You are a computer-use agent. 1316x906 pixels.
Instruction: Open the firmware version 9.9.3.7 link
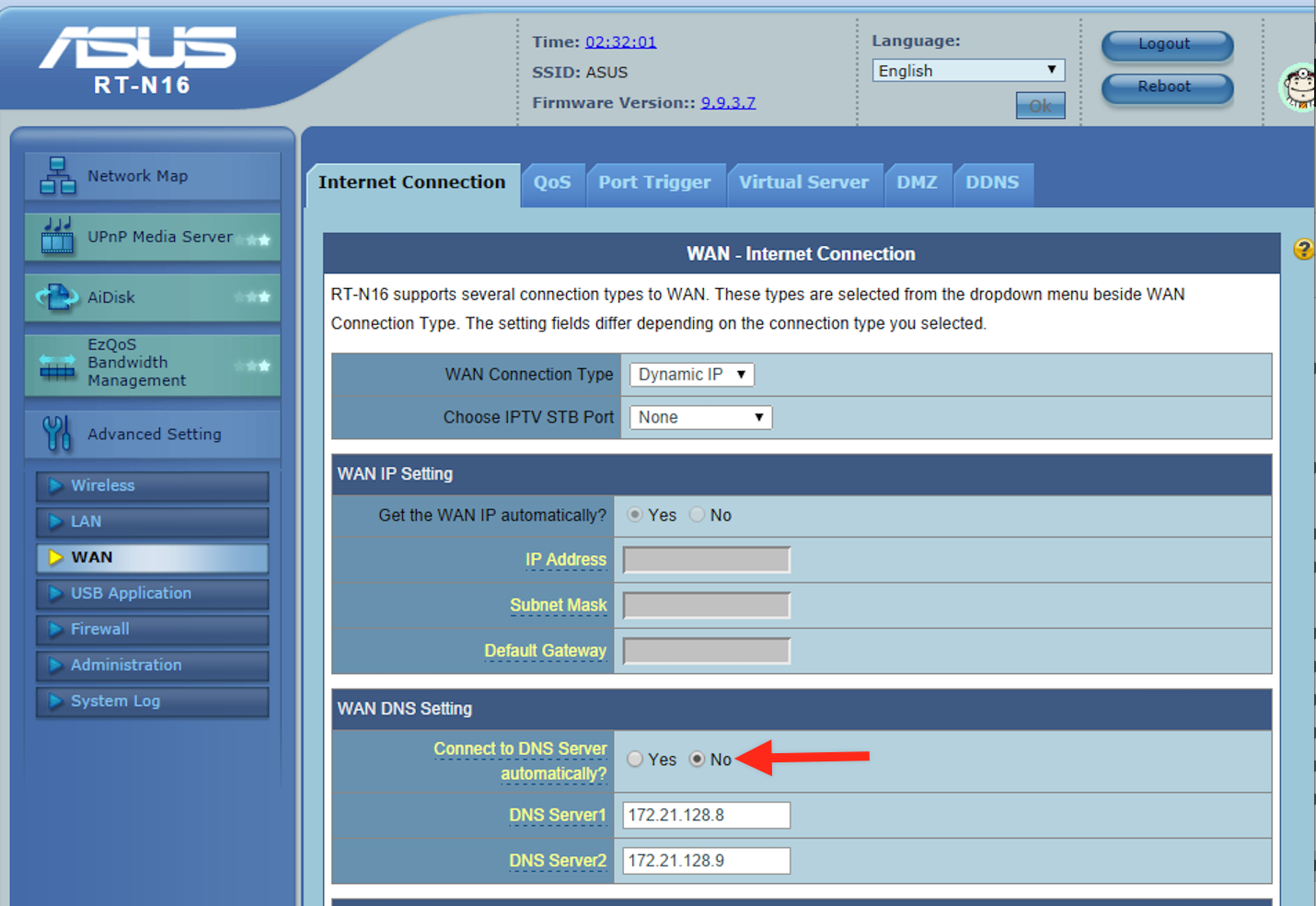pos(728,103)
